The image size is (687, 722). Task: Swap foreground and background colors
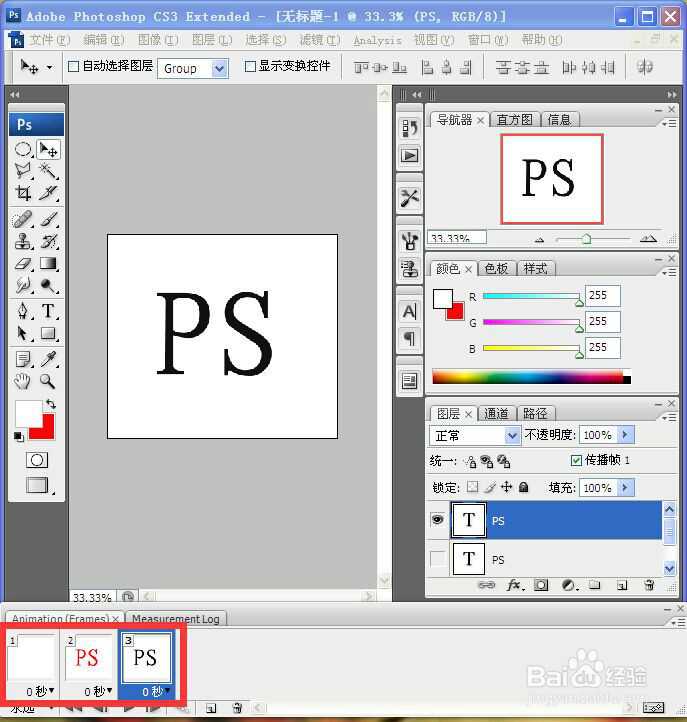click(51, 404)
